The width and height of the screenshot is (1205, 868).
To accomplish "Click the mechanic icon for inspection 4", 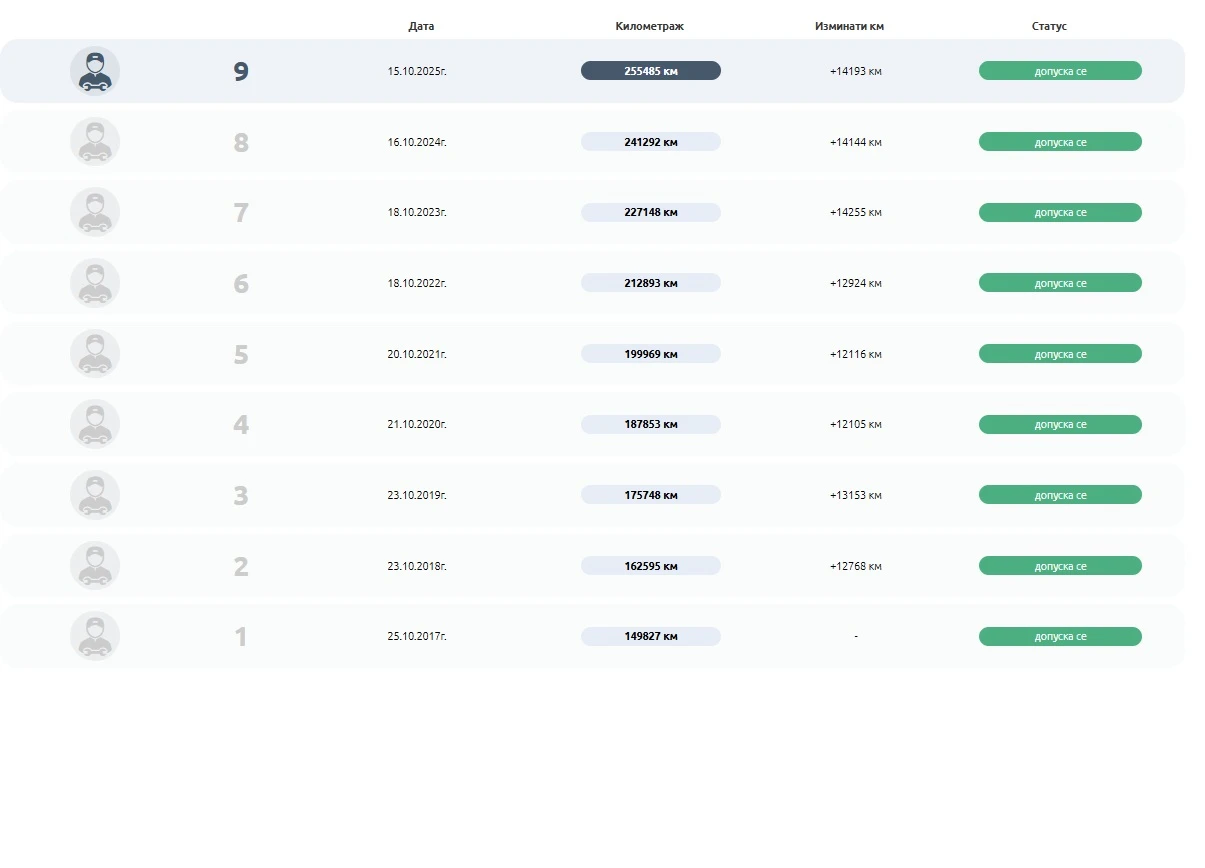I will tap(95, 424).
